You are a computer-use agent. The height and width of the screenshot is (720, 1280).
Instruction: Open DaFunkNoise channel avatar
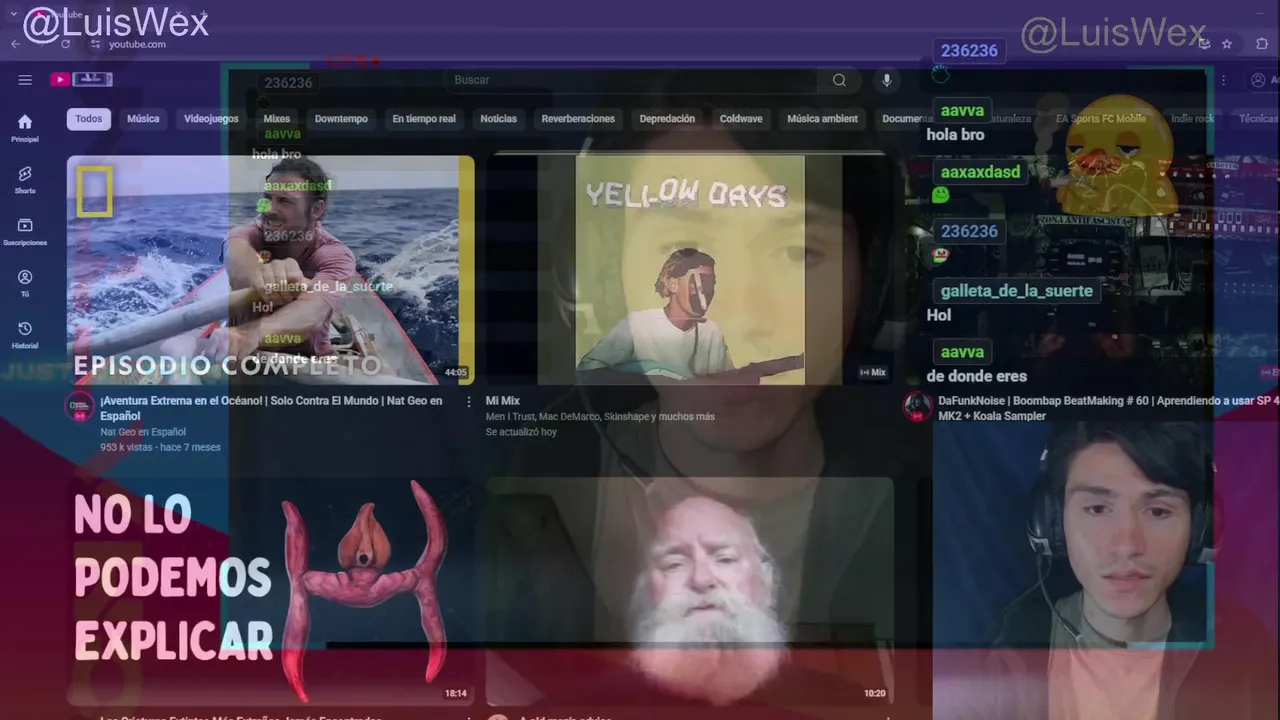point(917,407)
